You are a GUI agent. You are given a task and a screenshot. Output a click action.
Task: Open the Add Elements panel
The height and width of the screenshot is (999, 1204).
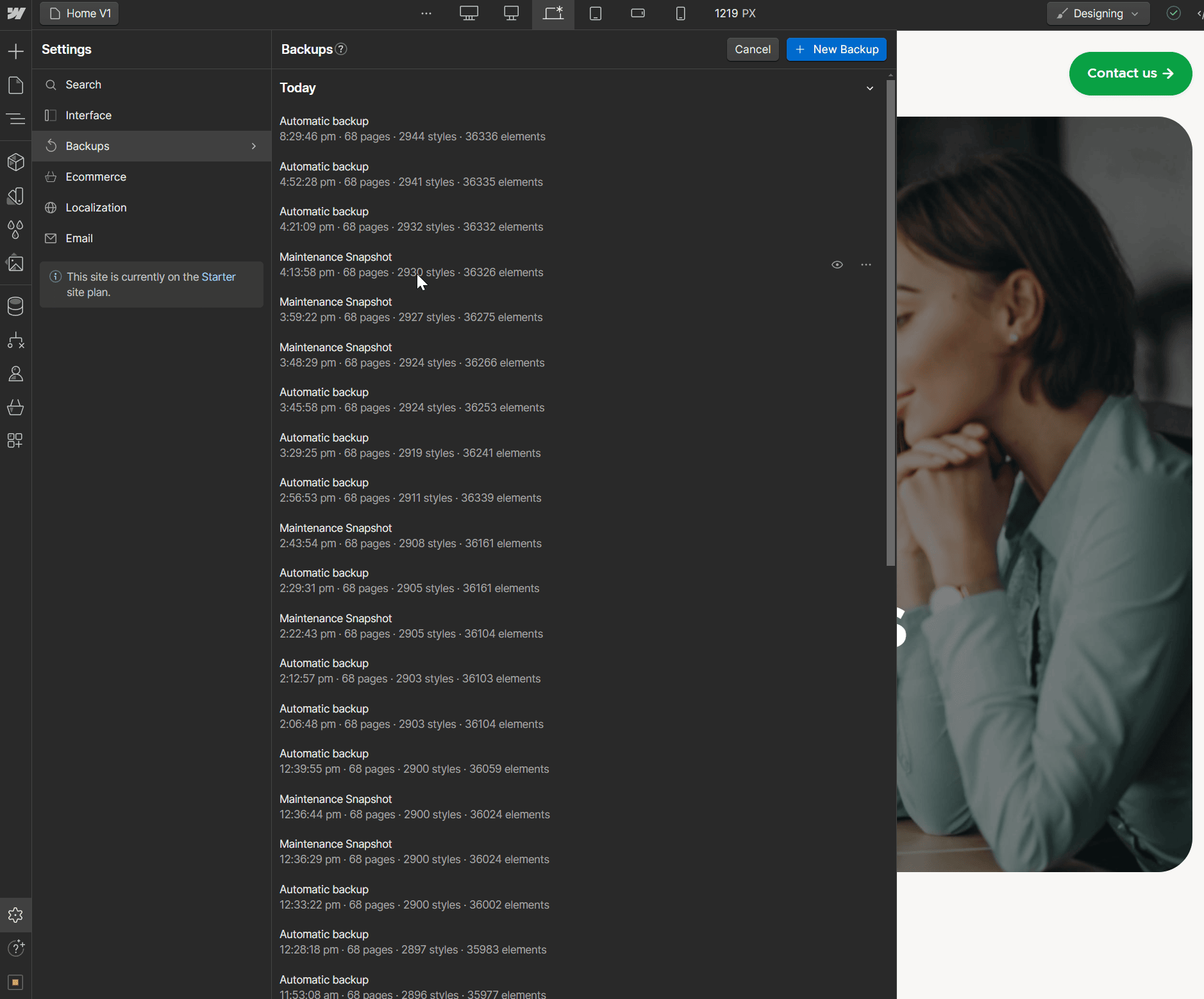16,51
